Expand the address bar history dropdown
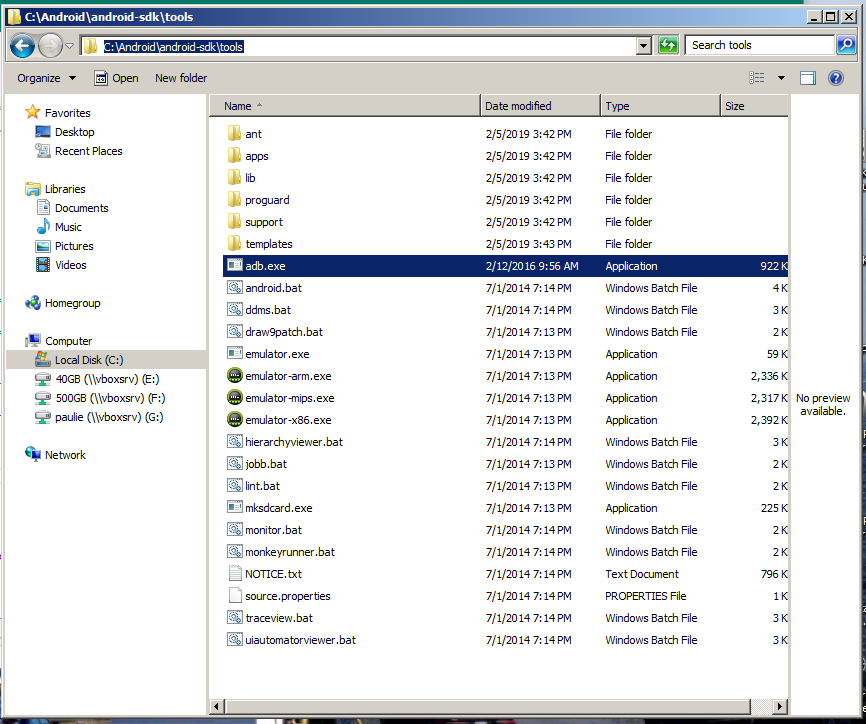The height and width of the screenshot is (724, 866). (643, 46)
